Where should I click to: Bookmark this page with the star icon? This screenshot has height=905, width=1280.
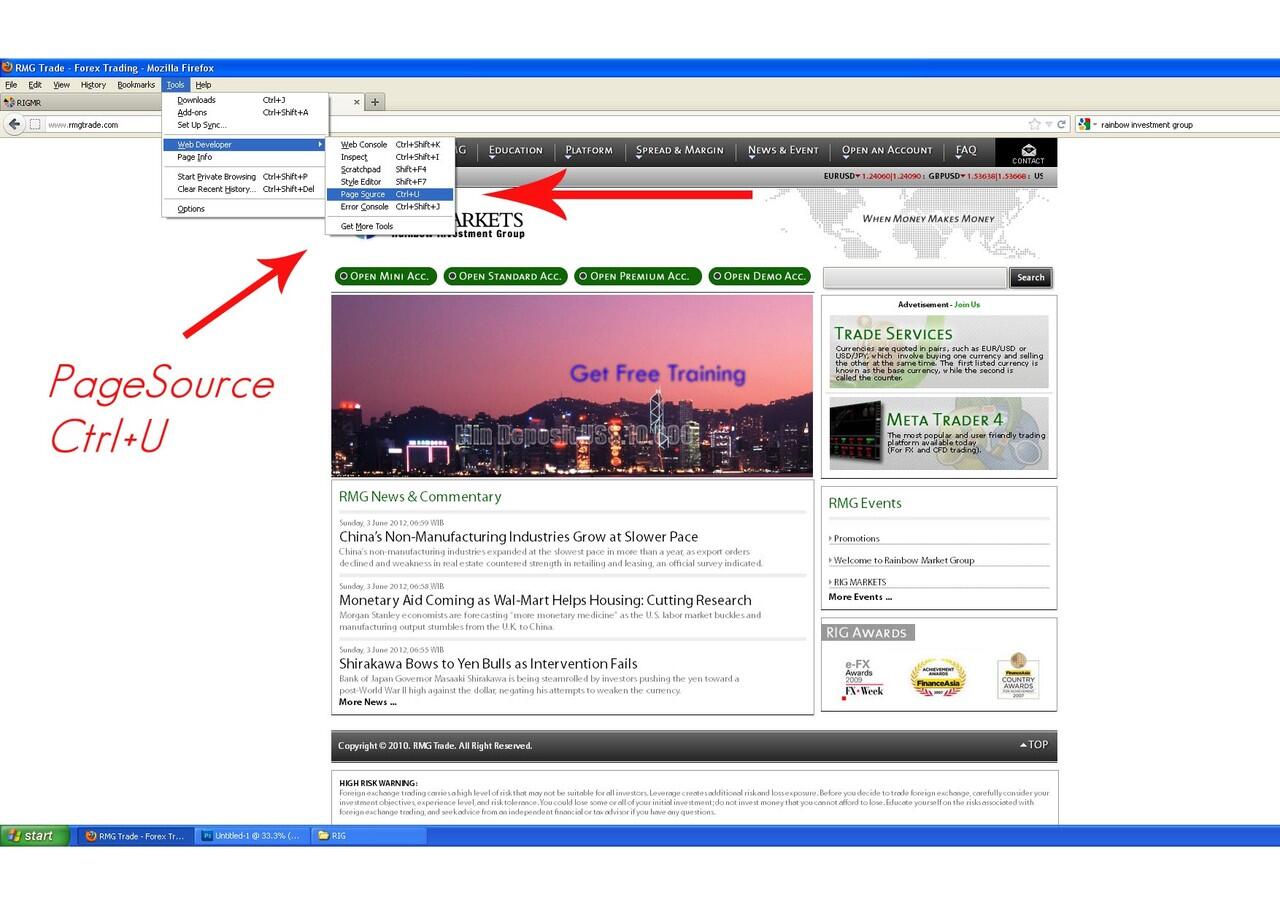1035,125
